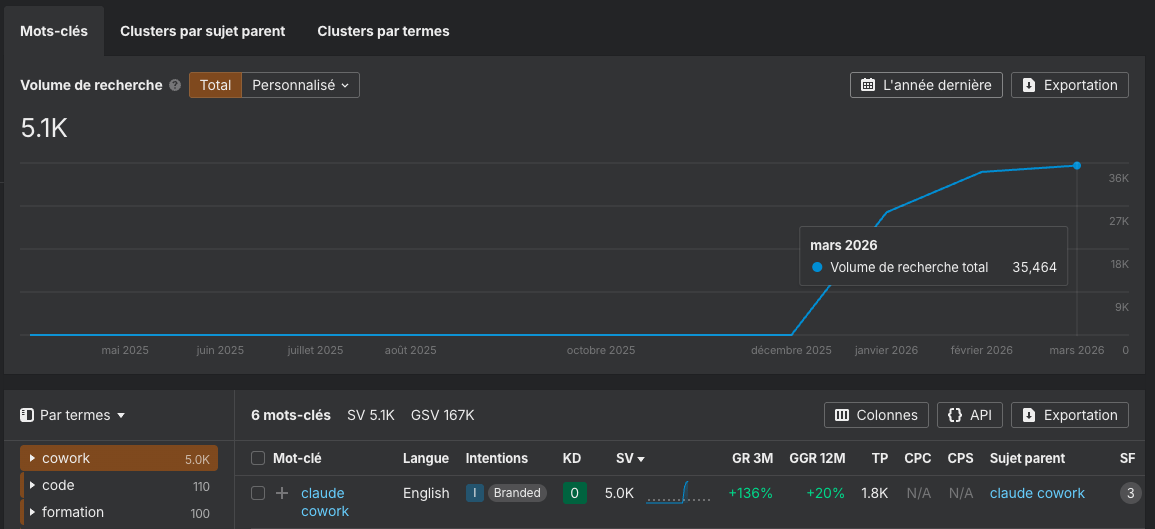The image size is (1155, 529).
Task: Select the Total volume option
Action: [215, 85]
